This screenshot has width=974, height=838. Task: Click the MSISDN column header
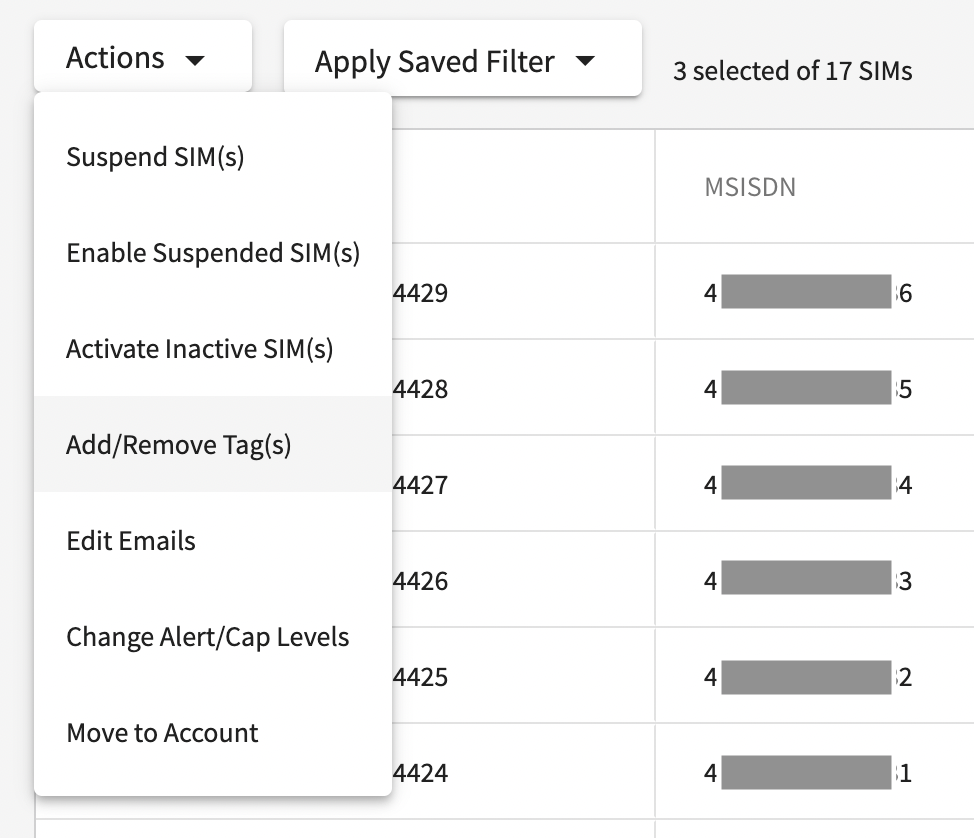pos(750,187)
